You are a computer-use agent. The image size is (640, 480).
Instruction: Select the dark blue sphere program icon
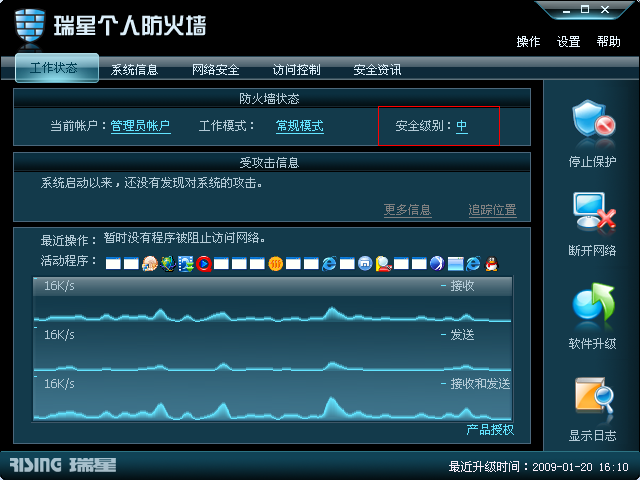437,264
